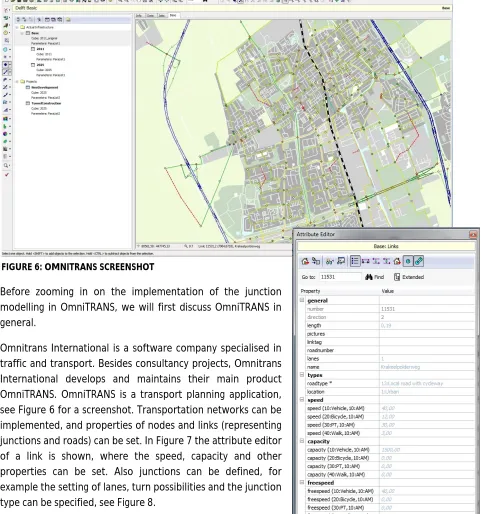Select the TunnelConstruction project variant

46,103
